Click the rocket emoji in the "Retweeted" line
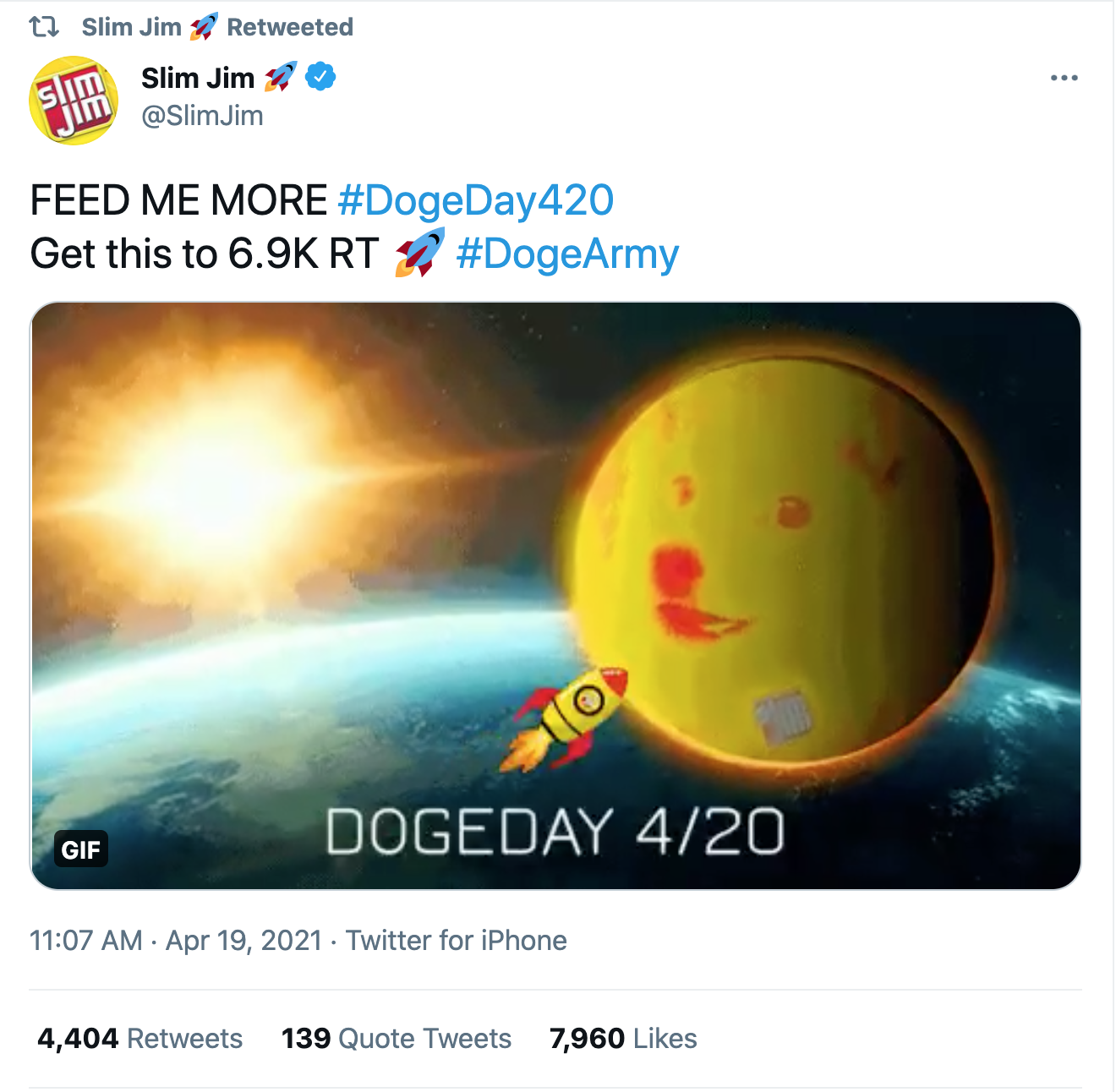This screenshot has width=1116, height=1092. tap(204, 27)
